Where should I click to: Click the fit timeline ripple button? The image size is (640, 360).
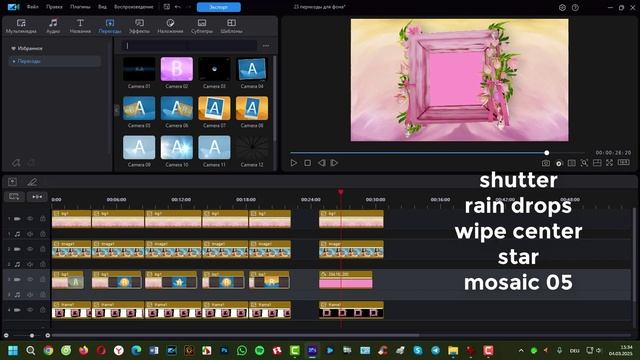(x=37, y=197)
